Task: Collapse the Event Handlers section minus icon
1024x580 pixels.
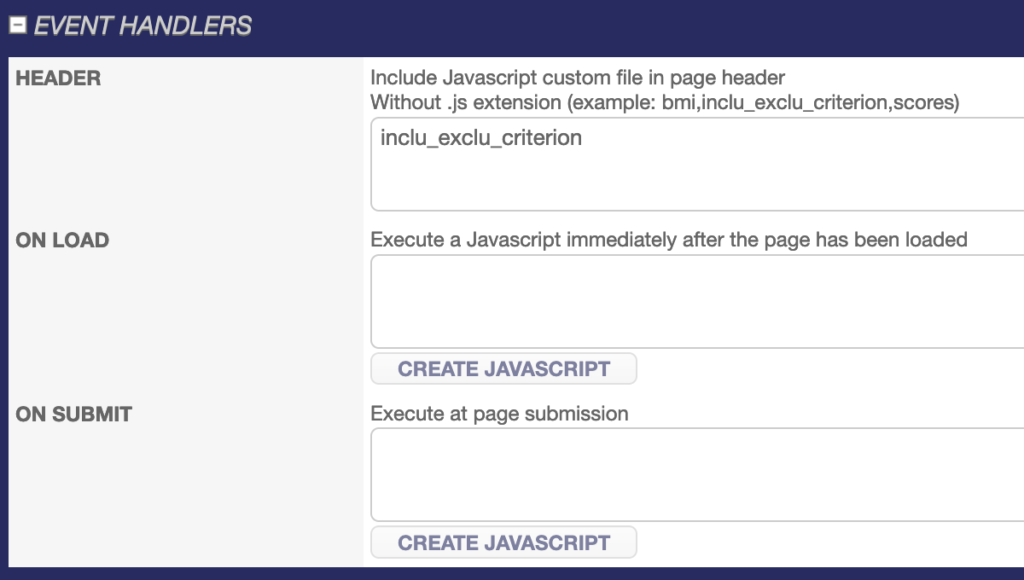Action: [x=17, y=26]
